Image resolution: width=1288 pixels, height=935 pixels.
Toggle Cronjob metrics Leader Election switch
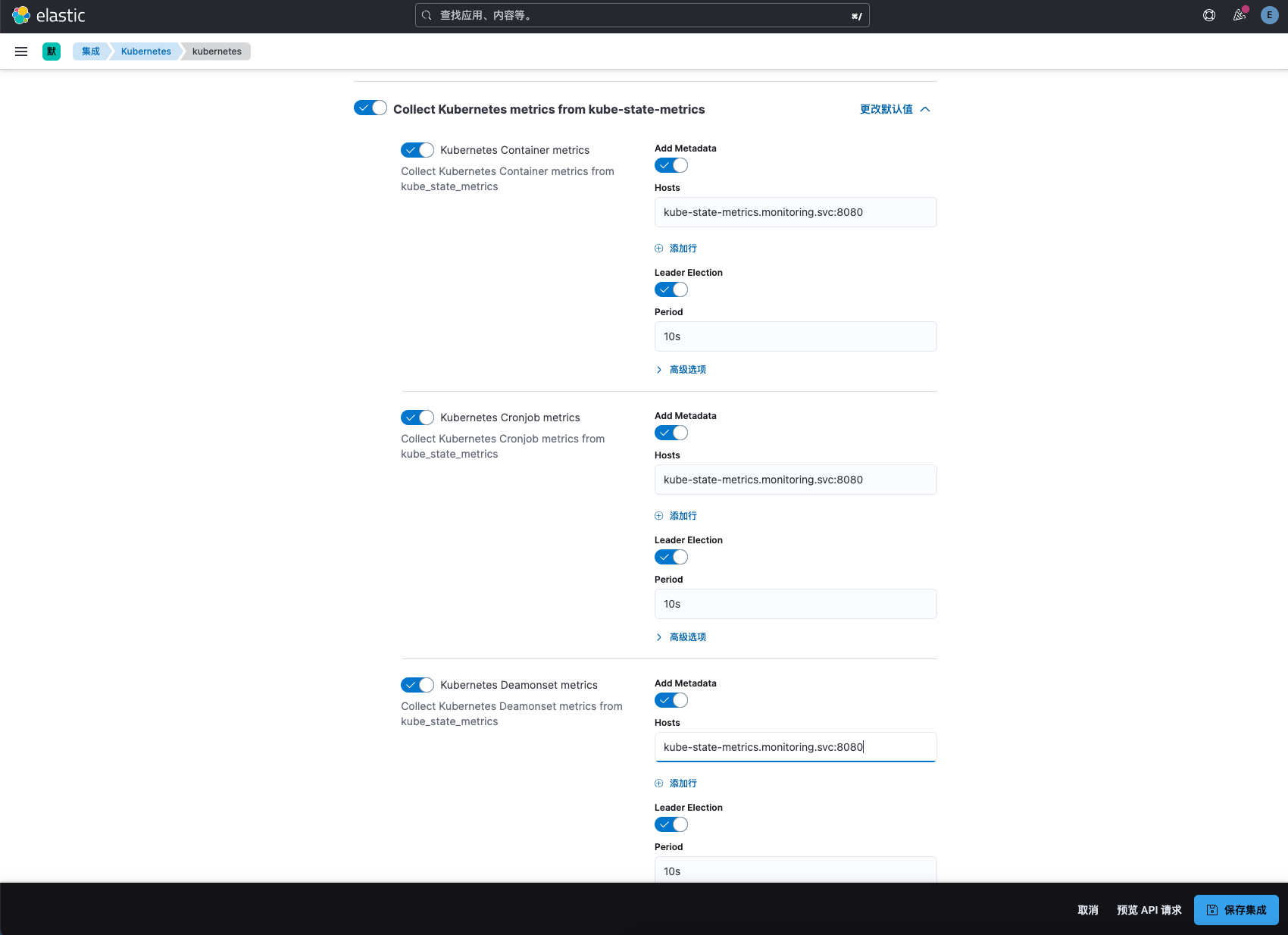coord(671,557)
